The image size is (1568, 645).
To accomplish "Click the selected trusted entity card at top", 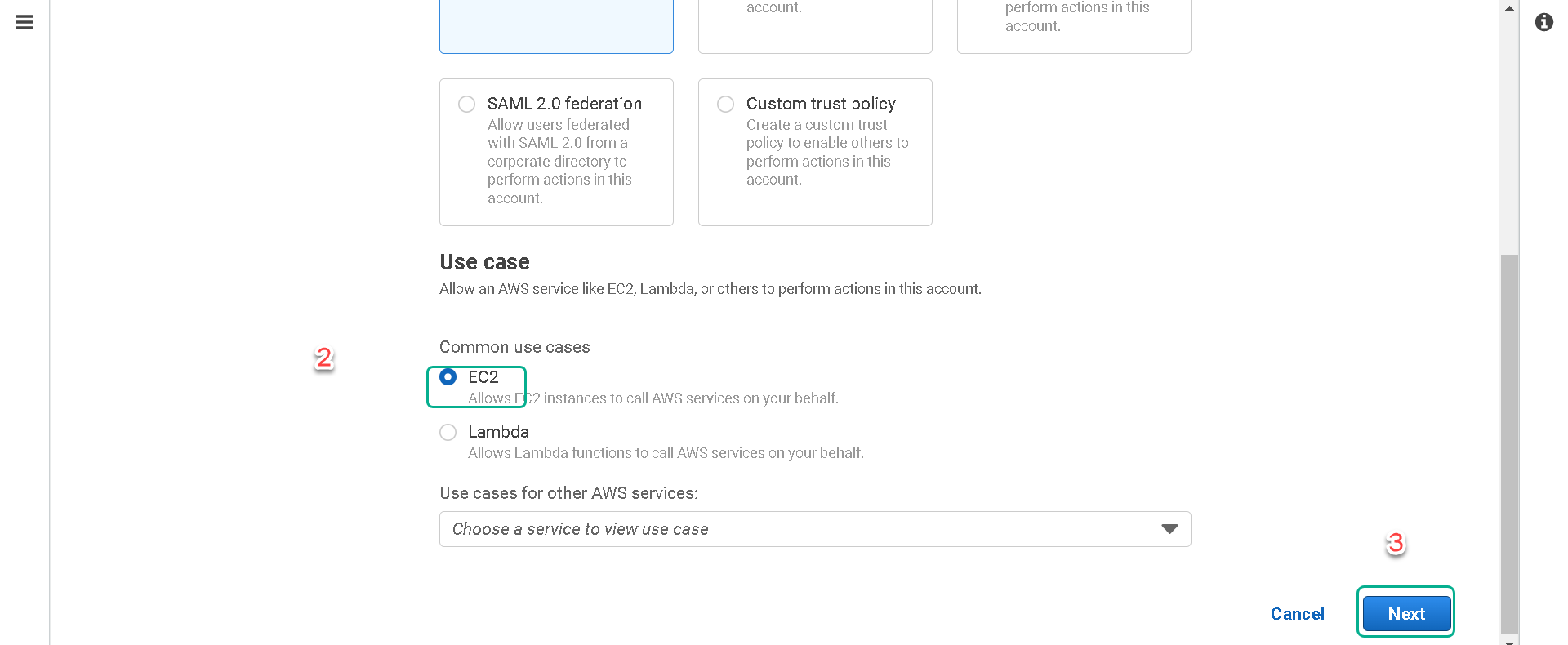I will pyautogui.click(x=556, y=26).
